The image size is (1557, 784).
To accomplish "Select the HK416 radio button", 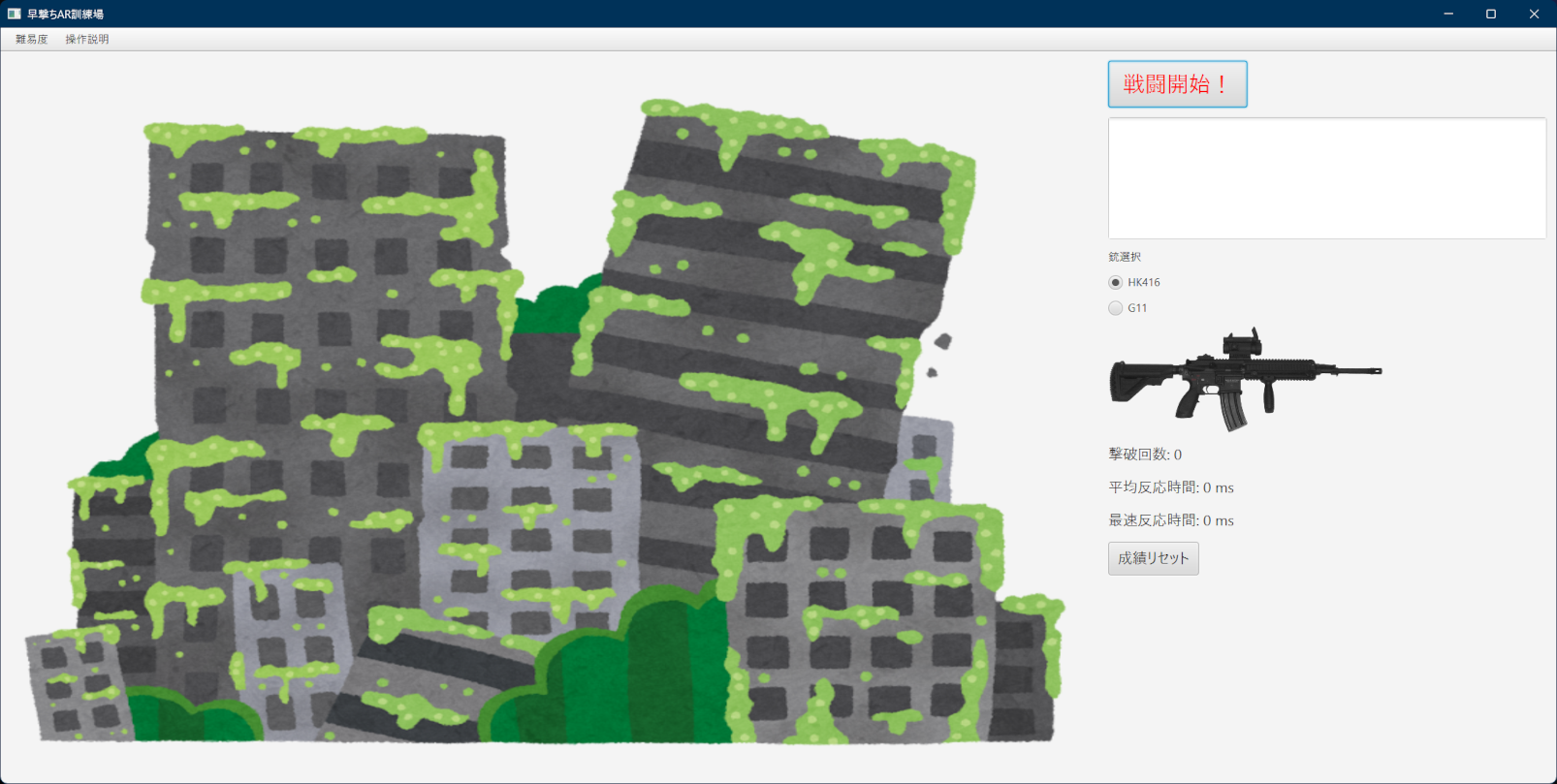I will click(x=1116, y=283).
